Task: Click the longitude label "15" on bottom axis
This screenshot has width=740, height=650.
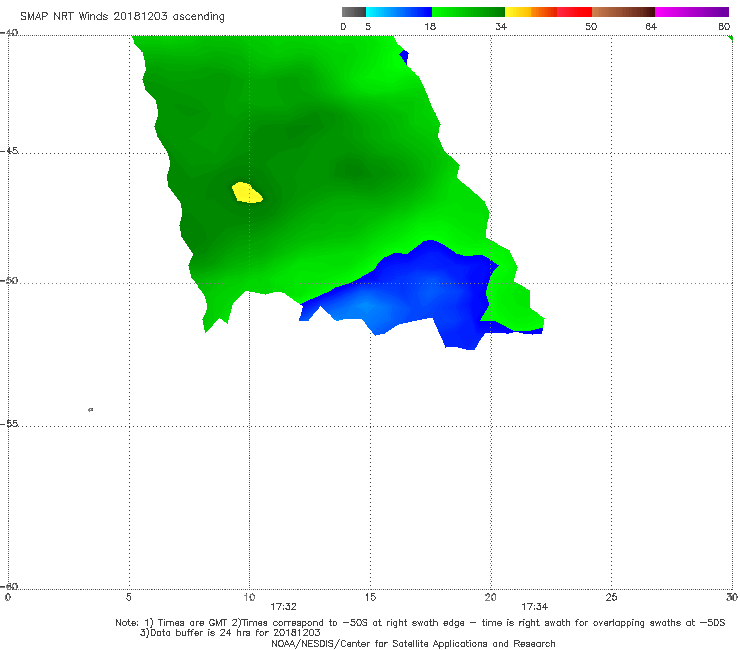Action: click(x=370, y=598)
